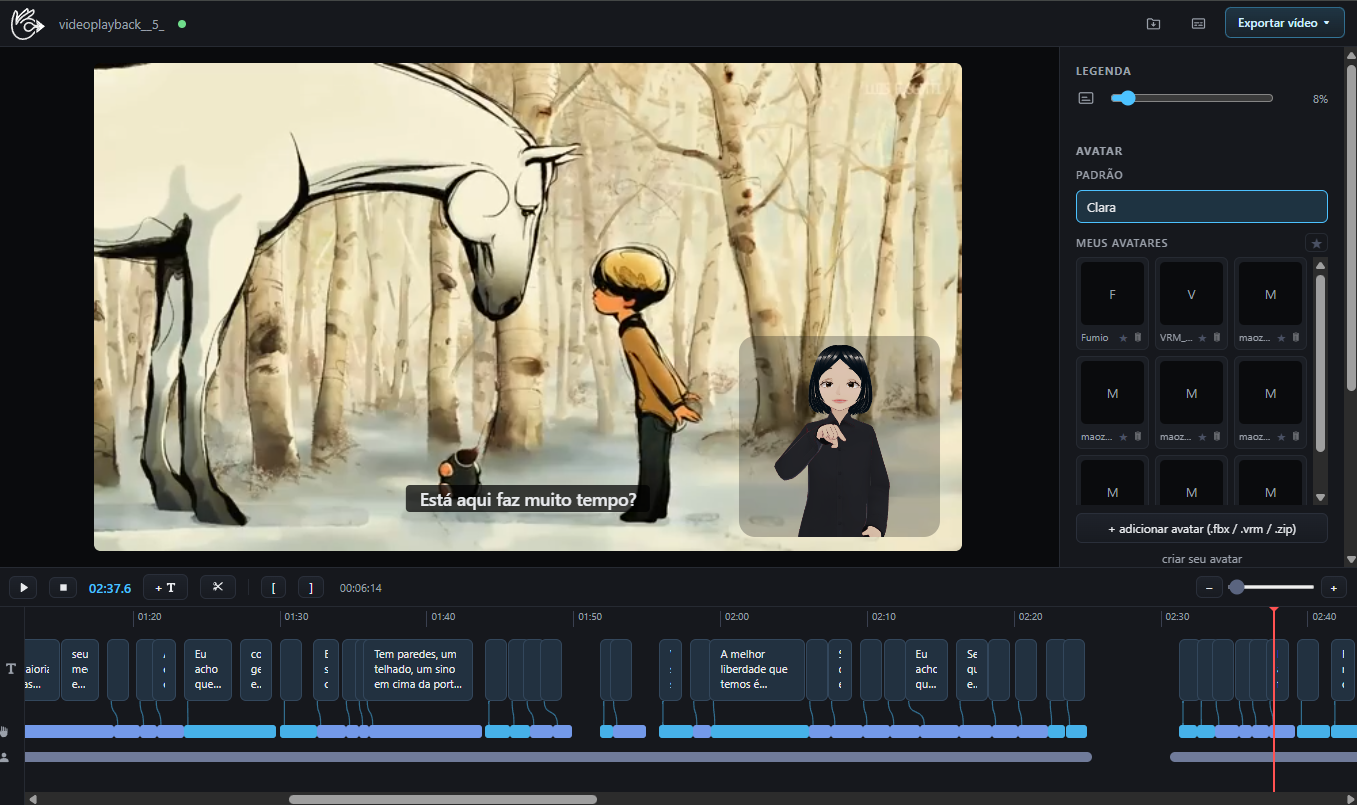Stop playback with the square stop button

(63, 588)
